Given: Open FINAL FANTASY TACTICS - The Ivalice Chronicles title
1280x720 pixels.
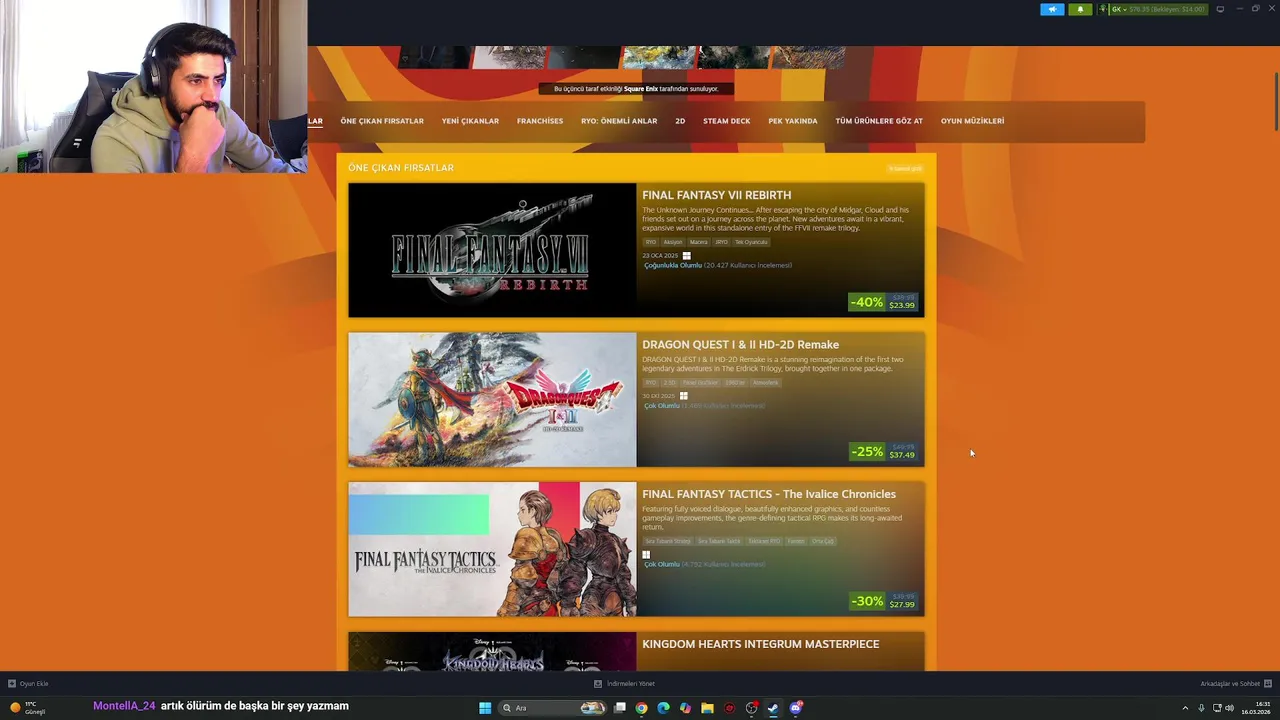Looking at the screenshot, I should click(769, 494).
